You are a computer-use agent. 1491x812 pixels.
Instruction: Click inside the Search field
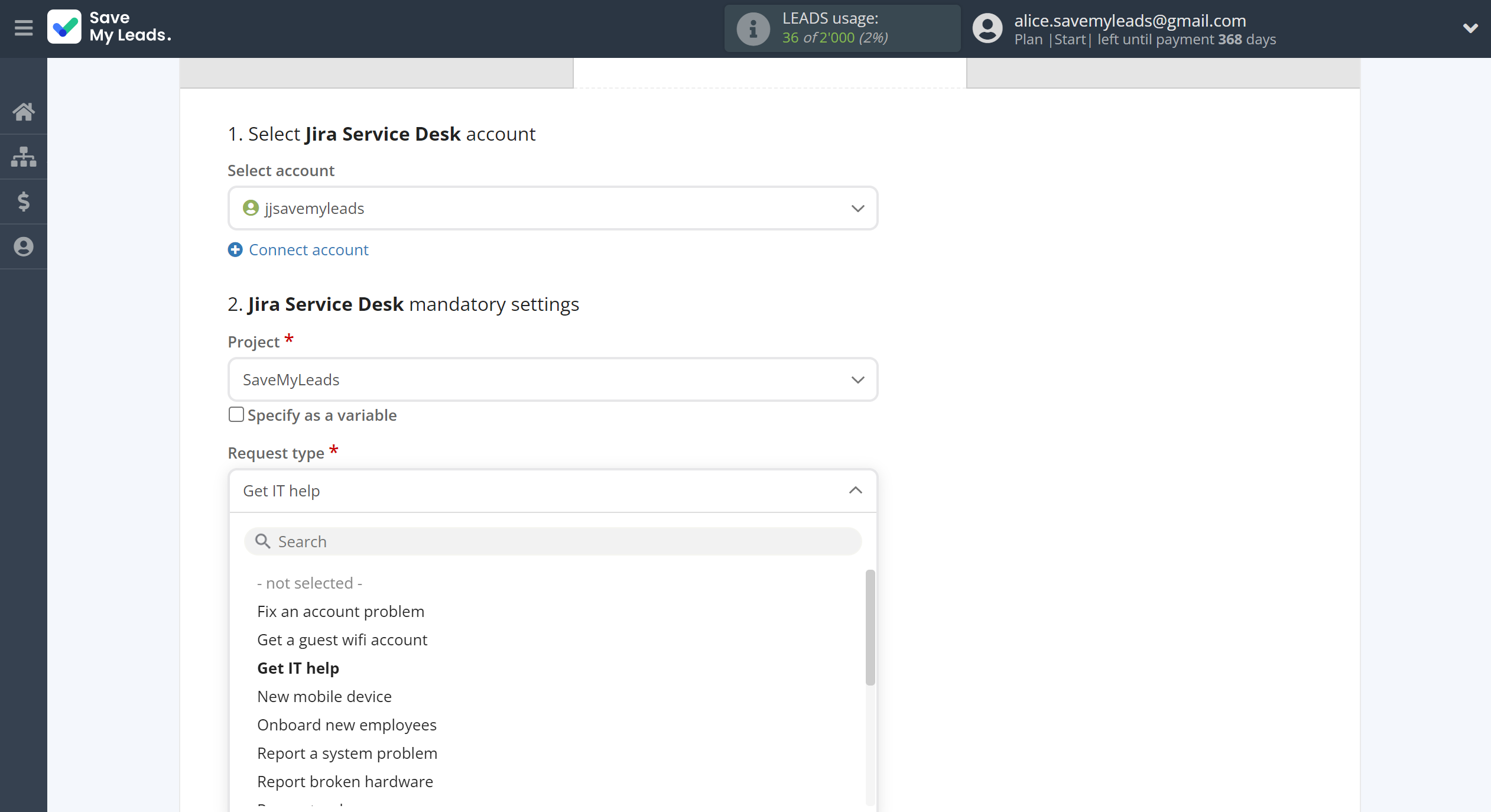click(553, 541)
